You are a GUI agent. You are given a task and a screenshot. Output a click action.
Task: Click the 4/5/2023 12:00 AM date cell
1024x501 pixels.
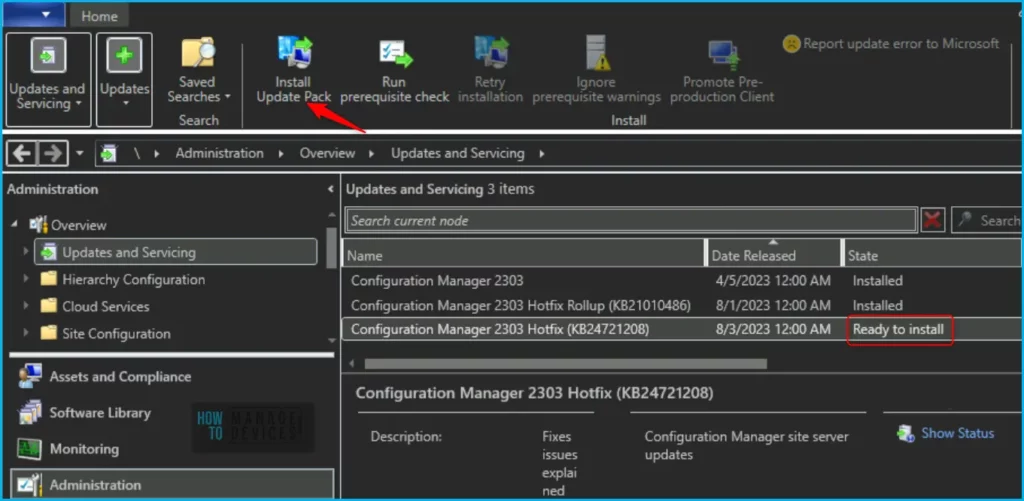pyautogui.click(x=773, y=281)
